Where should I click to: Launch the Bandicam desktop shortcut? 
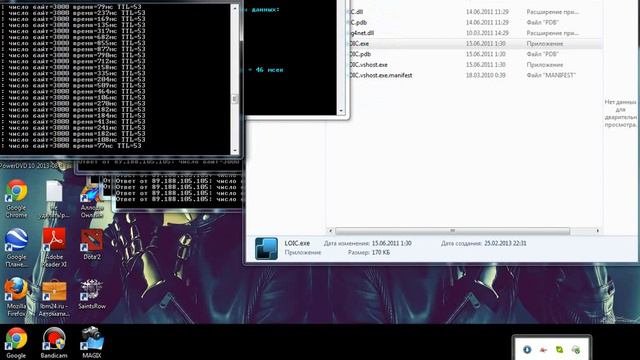tap(54, 343)
